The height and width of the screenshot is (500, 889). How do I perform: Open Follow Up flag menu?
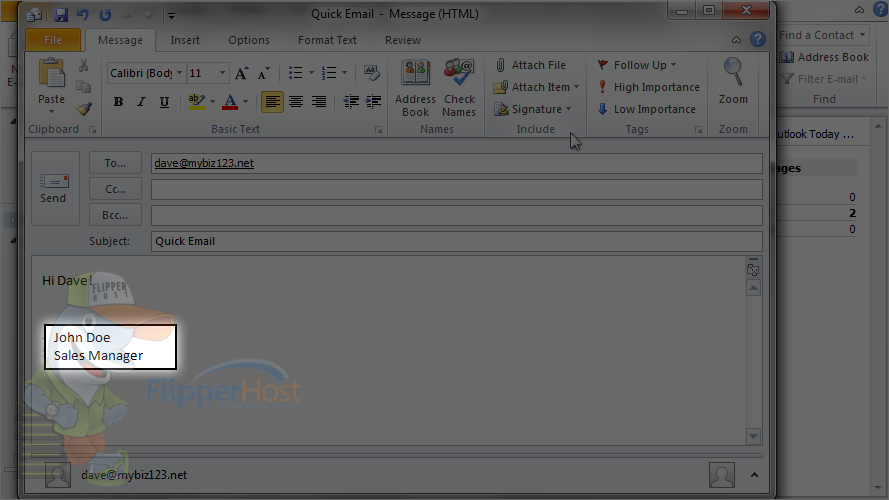point(637,65)
